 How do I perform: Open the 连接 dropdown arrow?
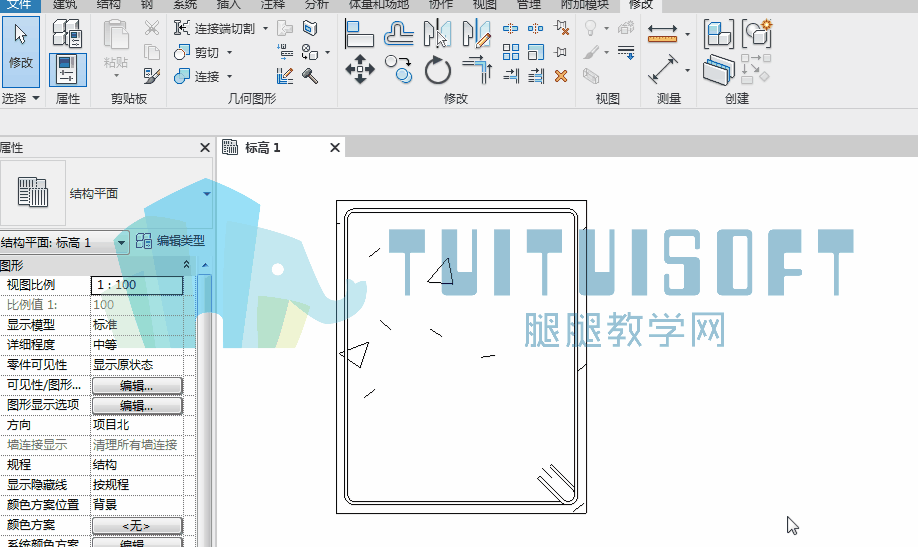click(x=230, y=76)
